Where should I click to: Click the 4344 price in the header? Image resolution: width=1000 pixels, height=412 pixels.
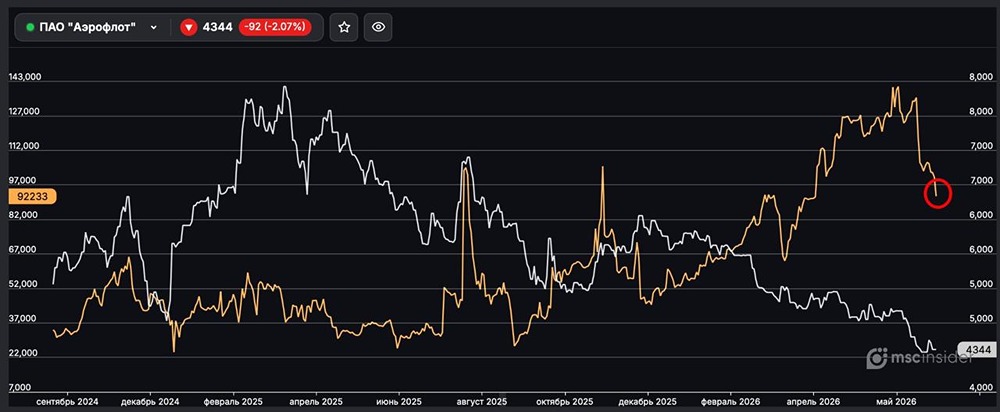pyautogui.click(x=217, y=27)
